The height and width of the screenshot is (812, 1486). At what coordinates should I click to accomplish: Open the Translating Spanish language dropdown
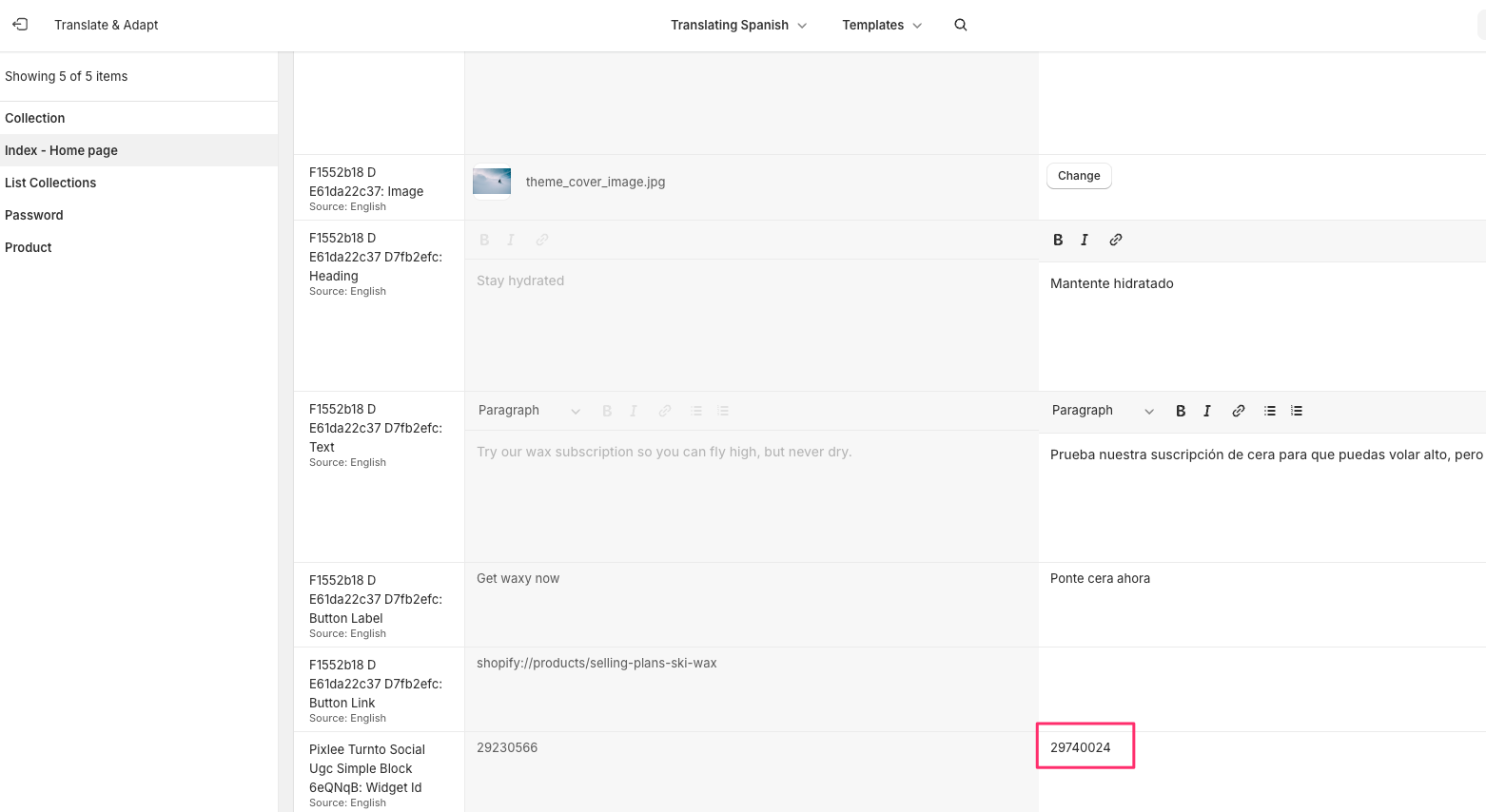738,25
